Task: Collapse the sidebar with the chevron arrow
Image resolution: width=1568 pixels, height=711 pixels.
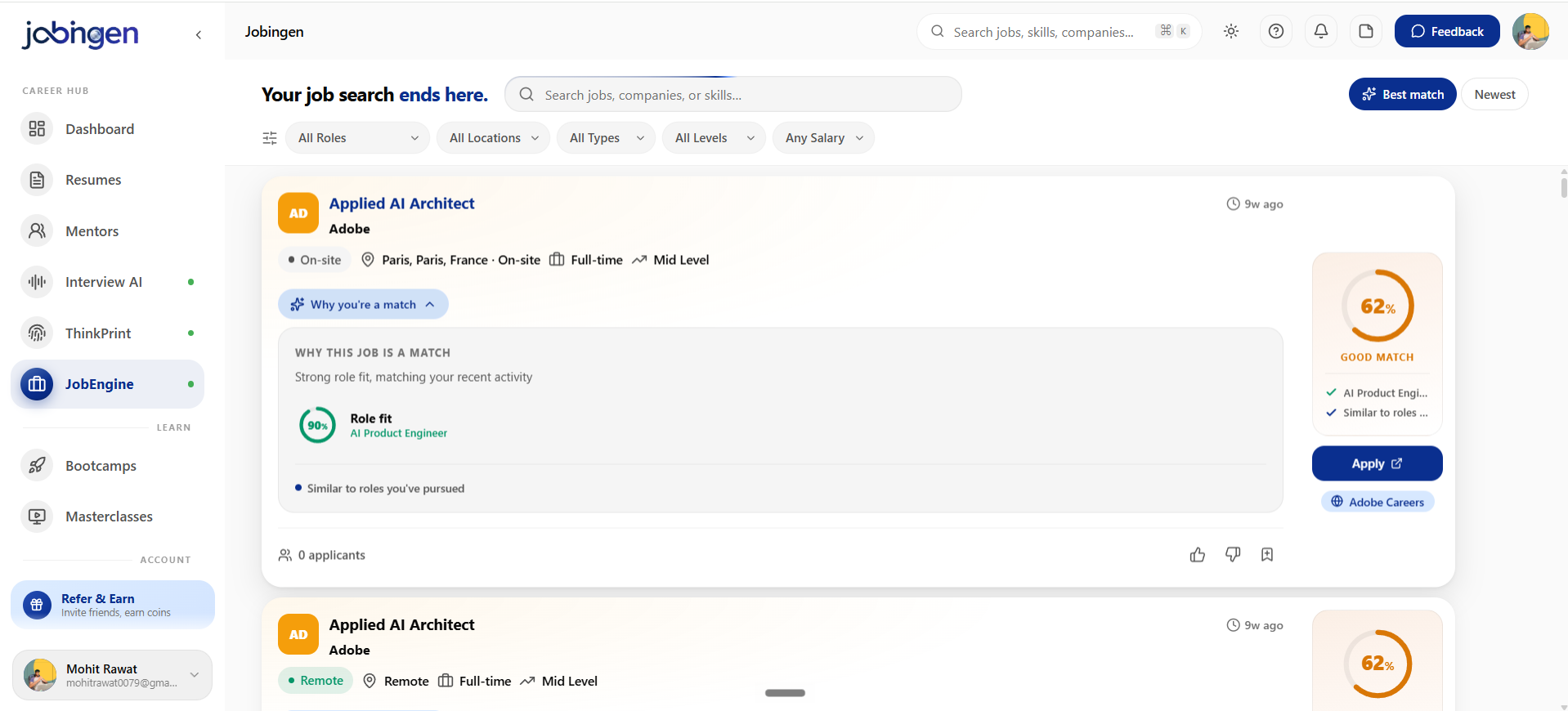Action: pyautogui.click(x=199, y=34)
